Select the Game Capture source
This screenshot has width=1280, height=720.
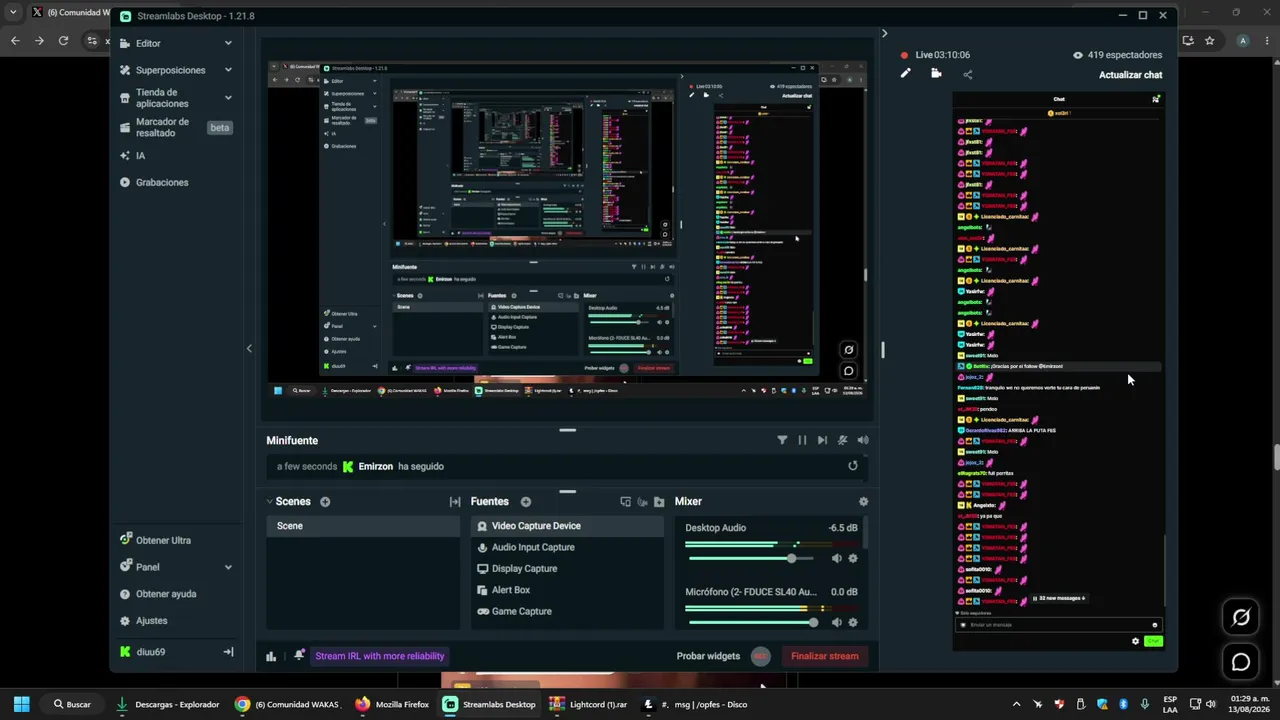567,611
